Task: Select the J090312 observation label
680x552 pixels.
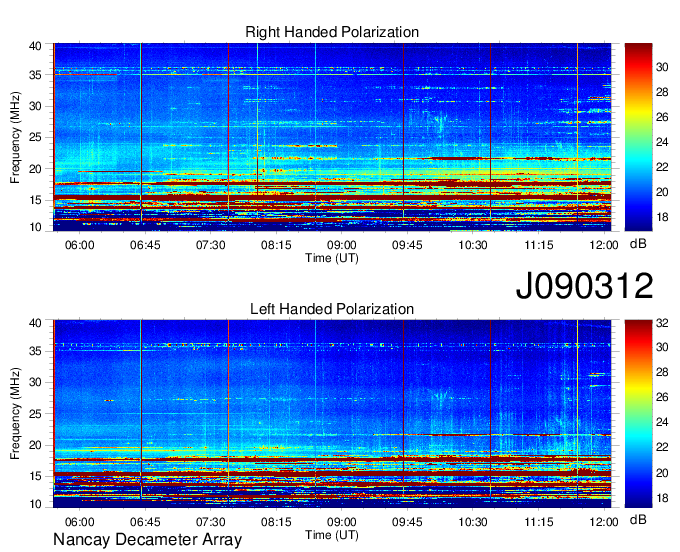Action: click(x=584, y=286)
